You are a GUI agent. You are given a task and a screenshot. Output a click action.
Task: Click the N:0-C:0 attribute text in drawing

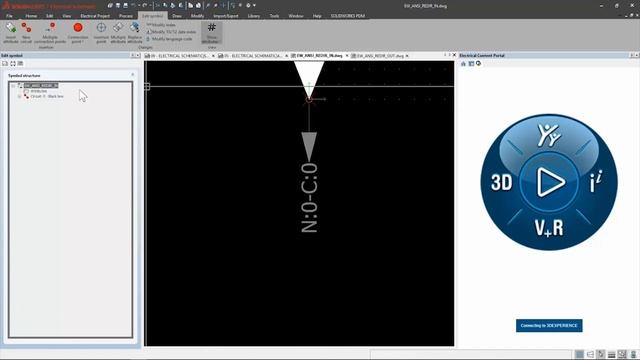point(309,198)
